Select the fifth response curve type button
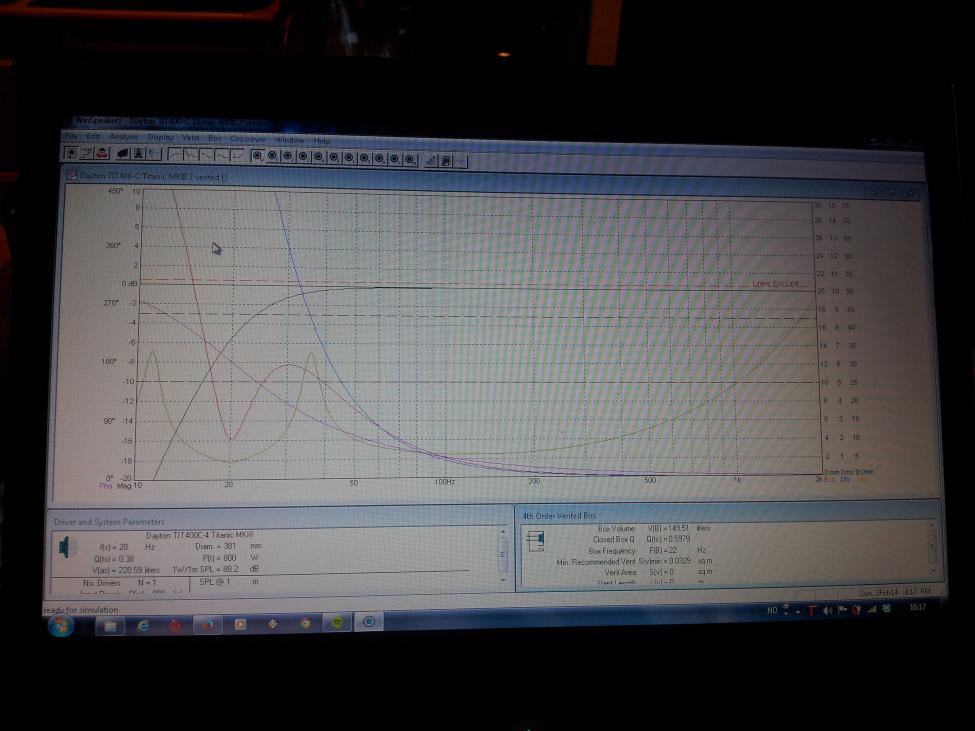Image resolution: width=975 pixels, height=731 pixels. [x=237, y=155]
